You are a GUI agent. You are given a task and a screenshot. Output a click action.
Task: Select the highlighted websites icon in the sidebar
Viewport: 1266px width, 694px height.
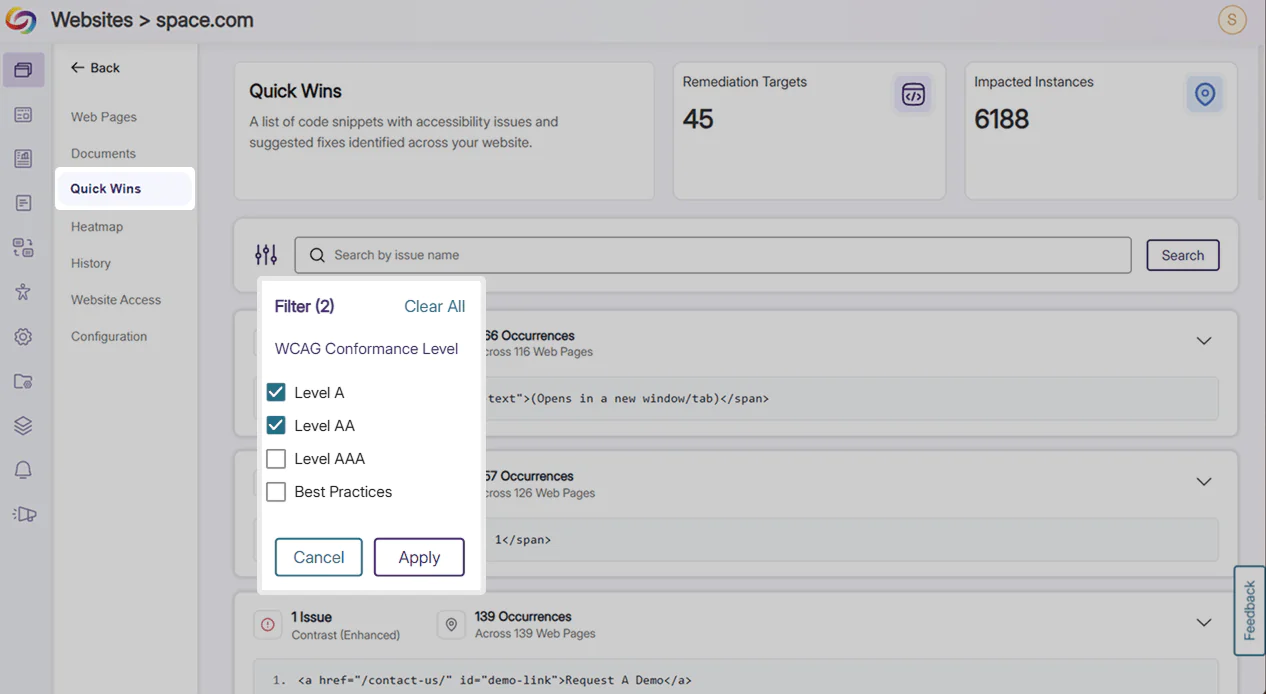pyautogui.click(x=23, y=70)
